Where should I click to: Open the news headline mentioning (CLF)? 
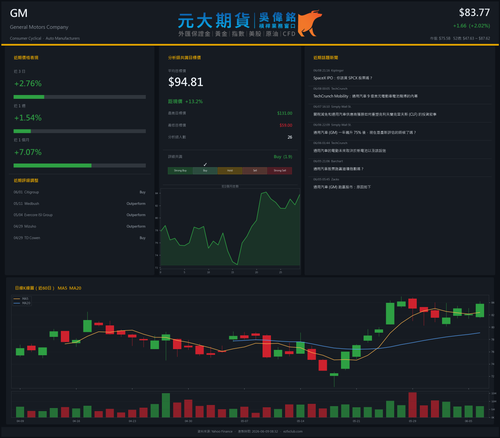coord(375,114)
